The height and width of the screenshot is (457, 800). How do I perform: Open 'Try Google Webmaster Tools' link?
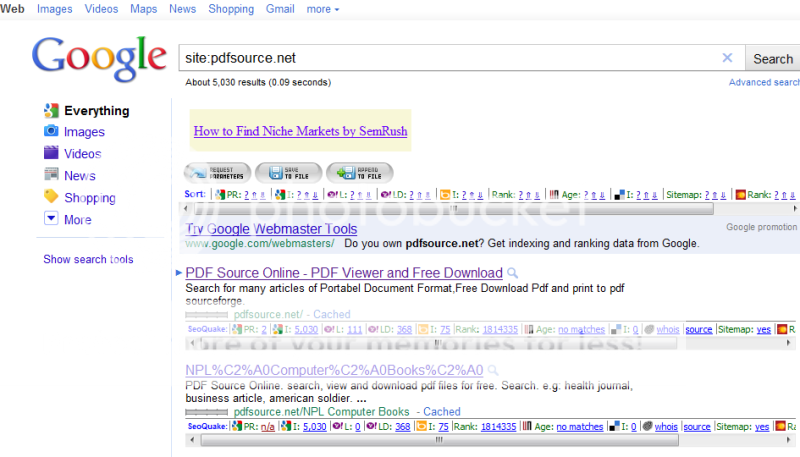271,229
